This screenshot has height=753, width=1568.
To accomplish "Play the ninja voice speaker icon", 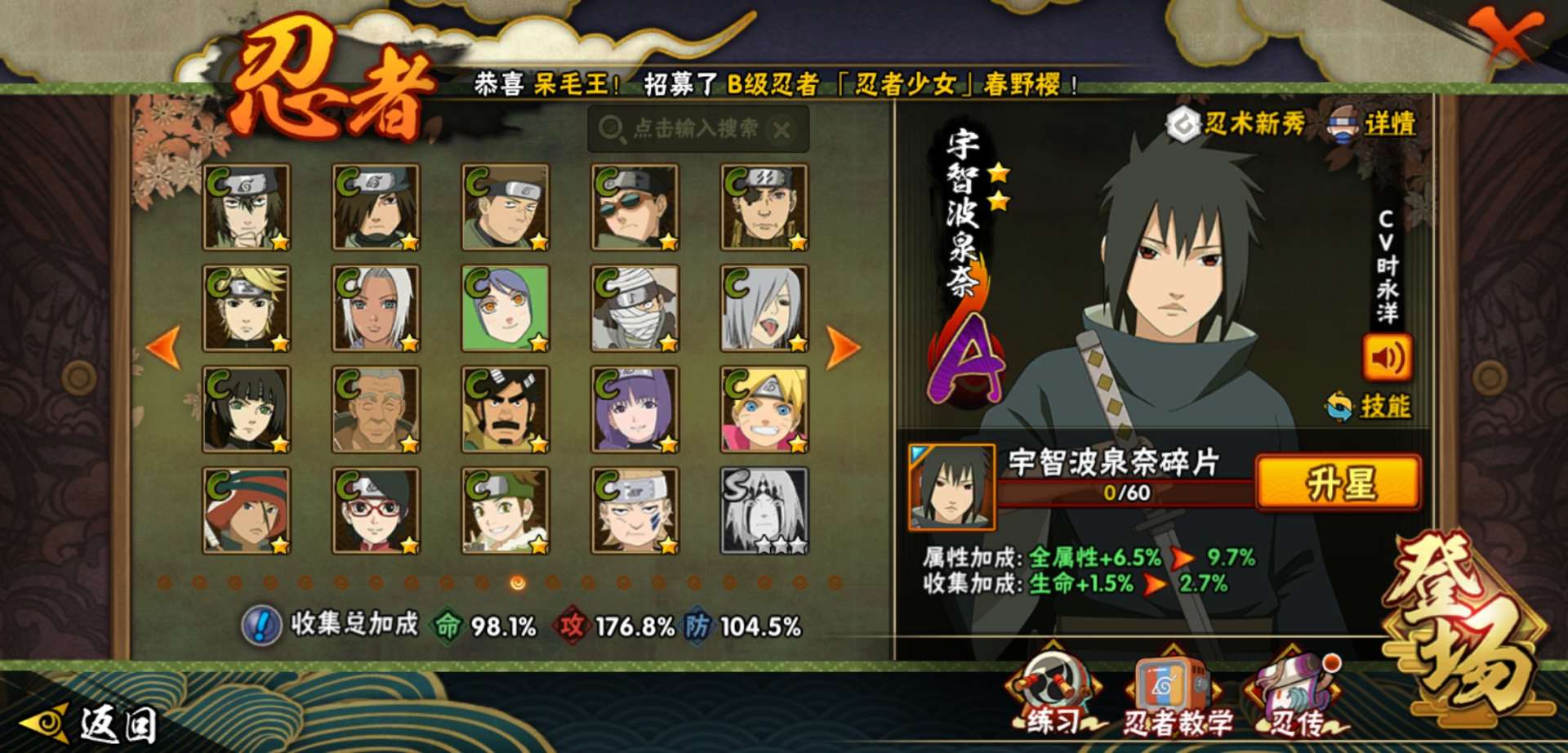I will [x=1387, y=358].
